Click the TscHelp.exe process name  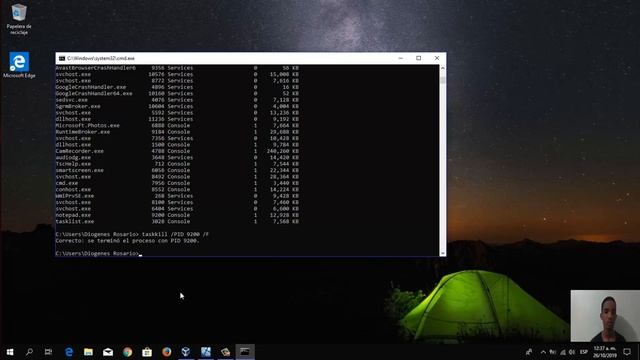pos(73,164)
